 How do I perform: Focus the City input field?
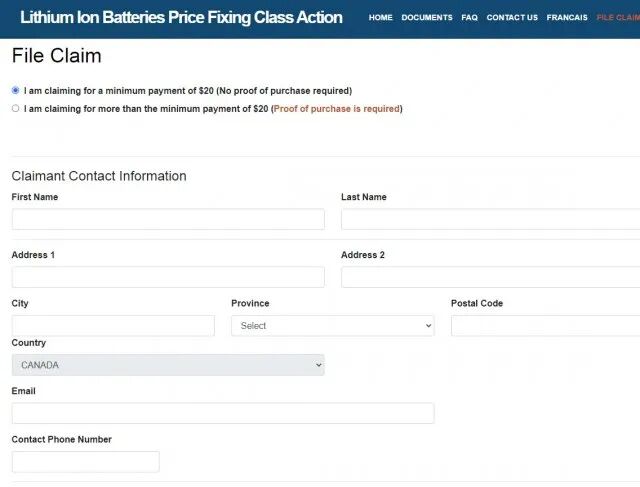pos(113,326)
